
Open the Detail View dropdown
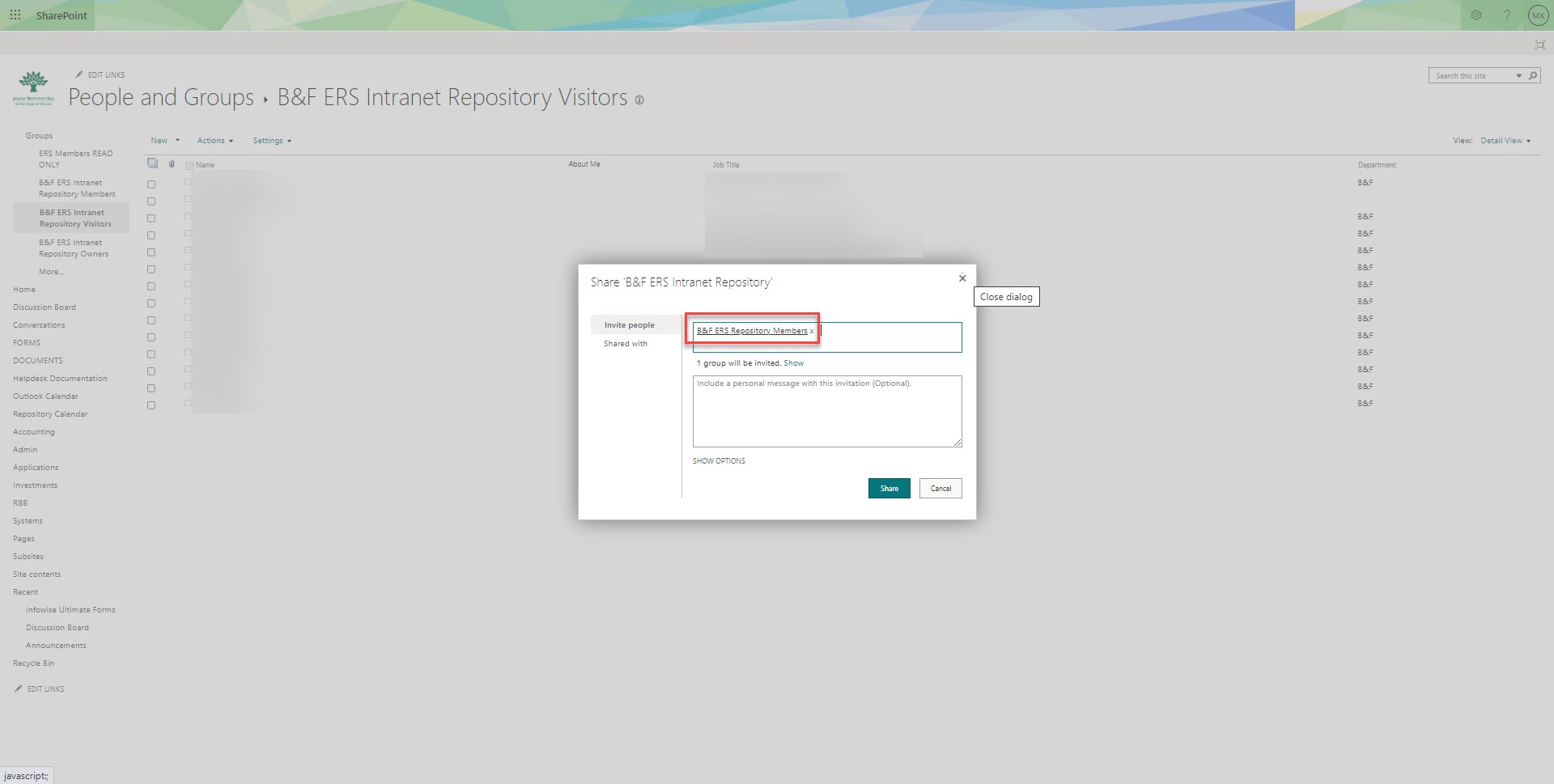click(x=1505, y=140)
